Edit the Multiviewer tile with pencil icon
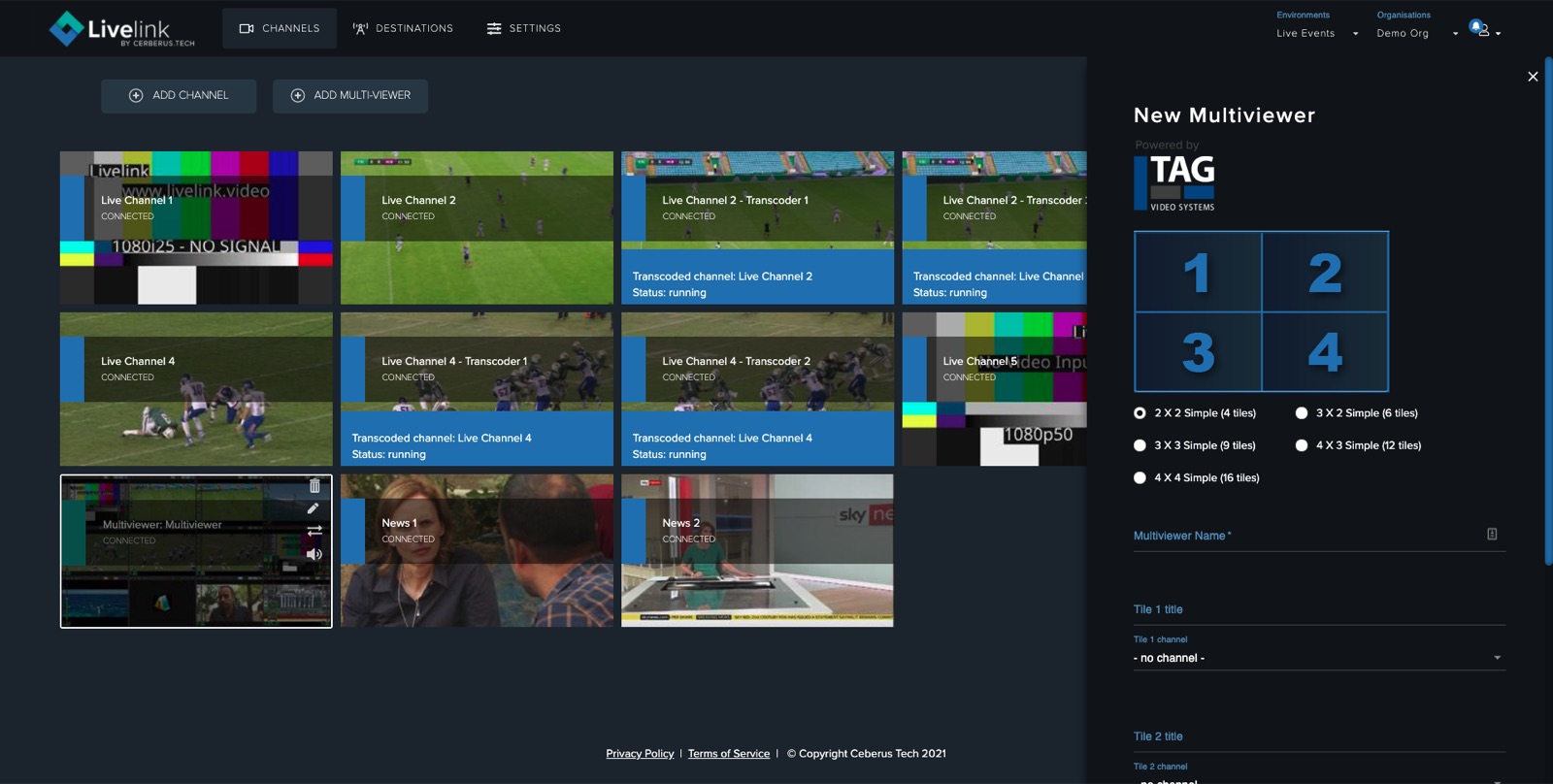Screen dimensions: 1553x784 point(313,508)
